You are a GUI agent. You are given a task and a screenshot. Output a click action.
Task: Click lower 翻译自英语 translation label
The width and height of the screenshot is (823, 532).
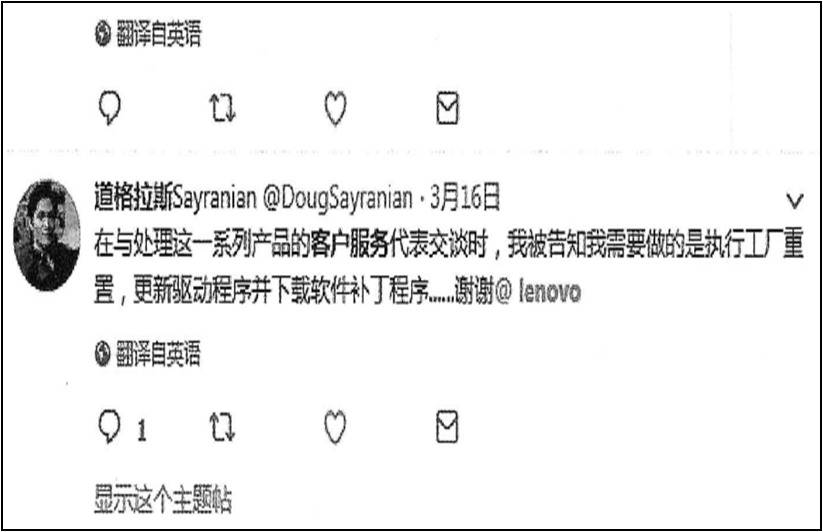[158, 353]
